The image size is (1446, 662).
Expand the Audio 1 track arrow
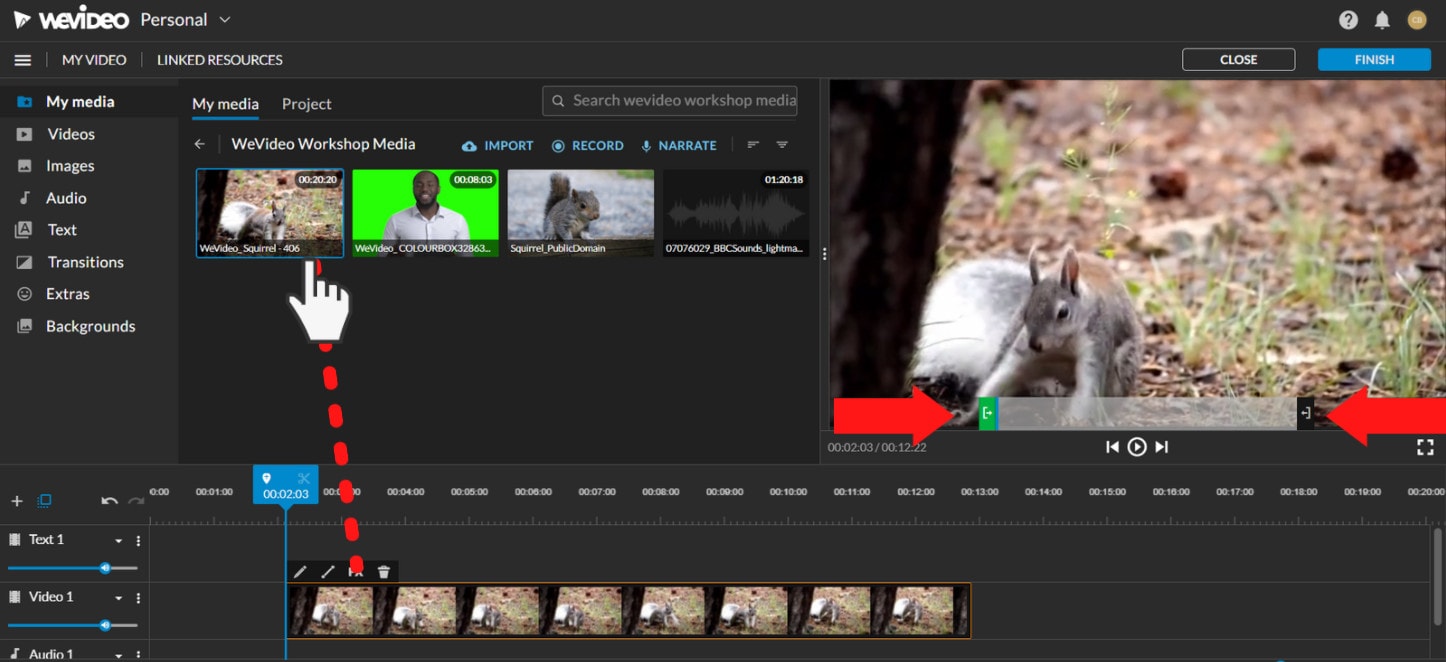pos(118,655)
